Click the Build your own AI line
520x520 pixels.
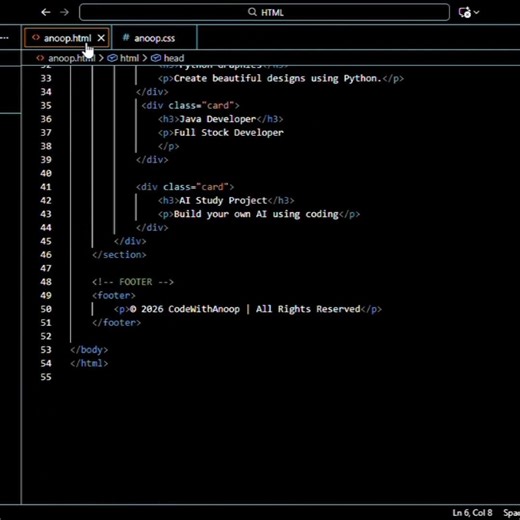[259, 214]
